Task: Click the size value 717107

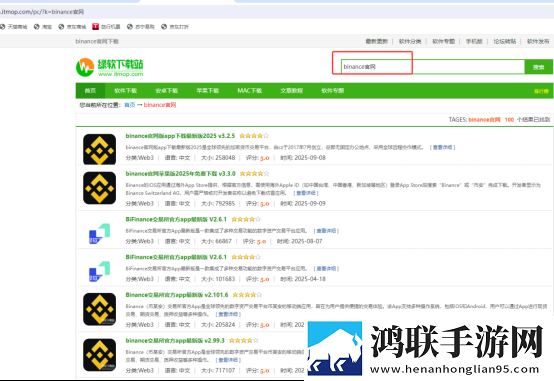Action: coord(225,370)
